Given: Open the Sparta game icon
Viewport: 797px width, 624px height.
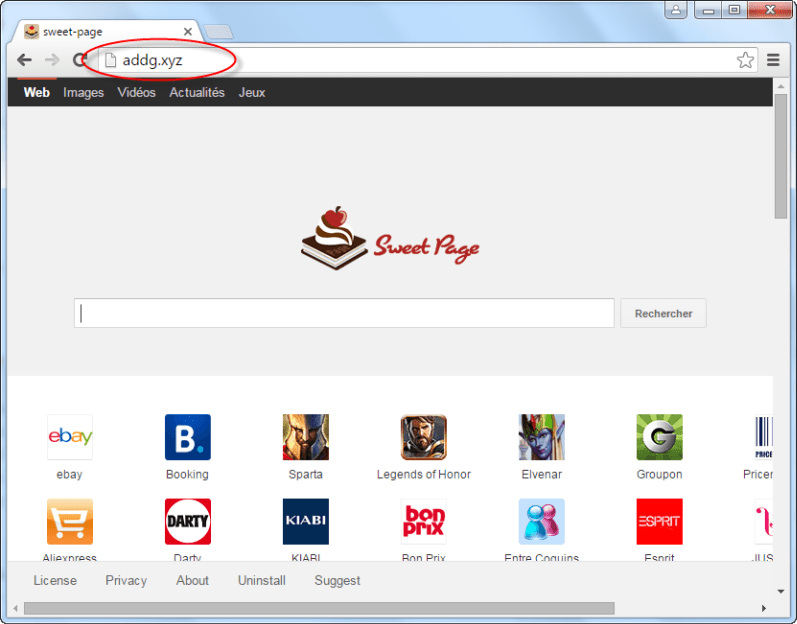Looking at the screenshot, I should point(305,437).
